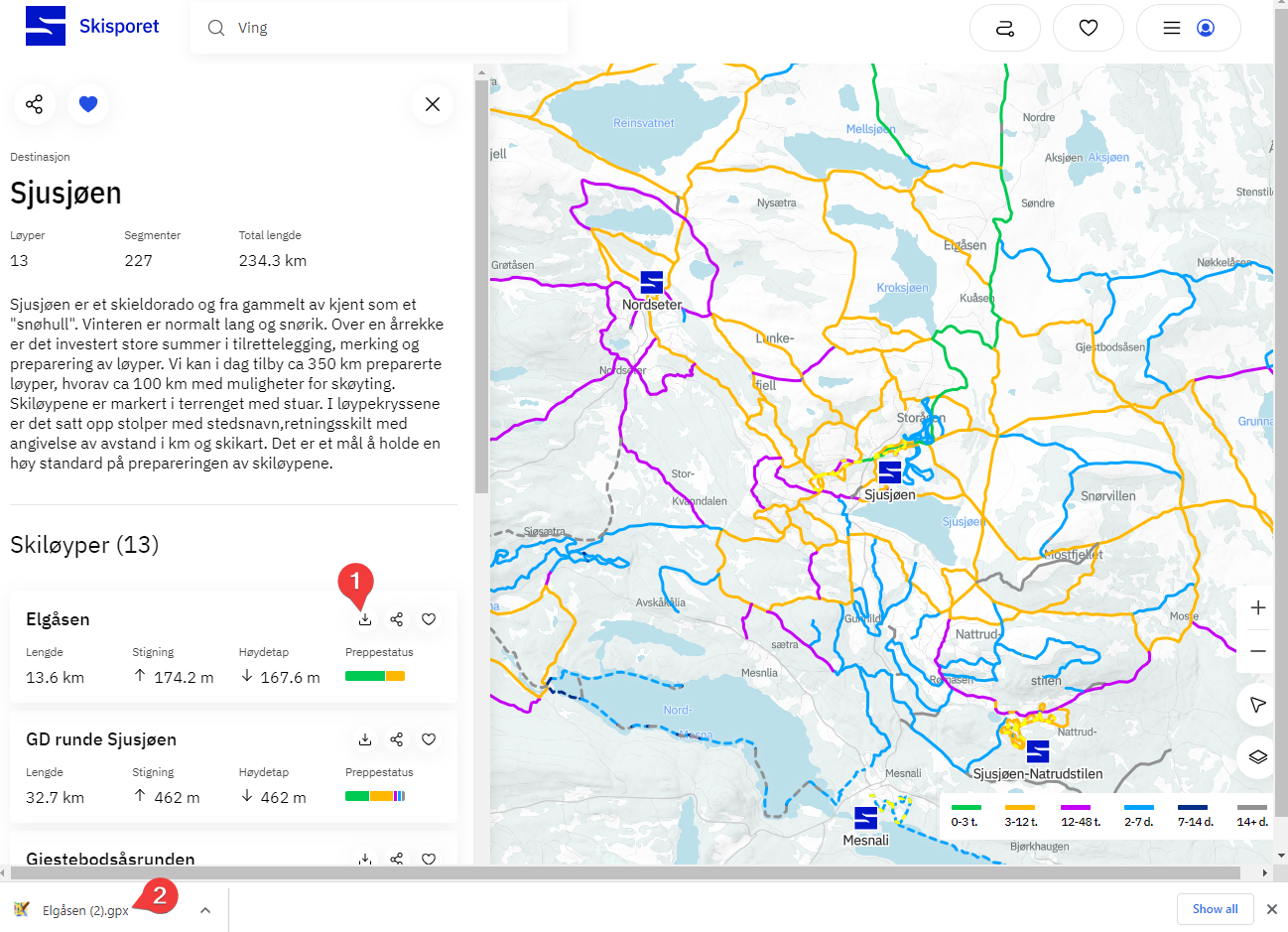Image resolution: width=1288 pixels, height=932 pixels.
Task: Open favorites heart button in header
Action: pyautogui.click(x=1089, y=28)
